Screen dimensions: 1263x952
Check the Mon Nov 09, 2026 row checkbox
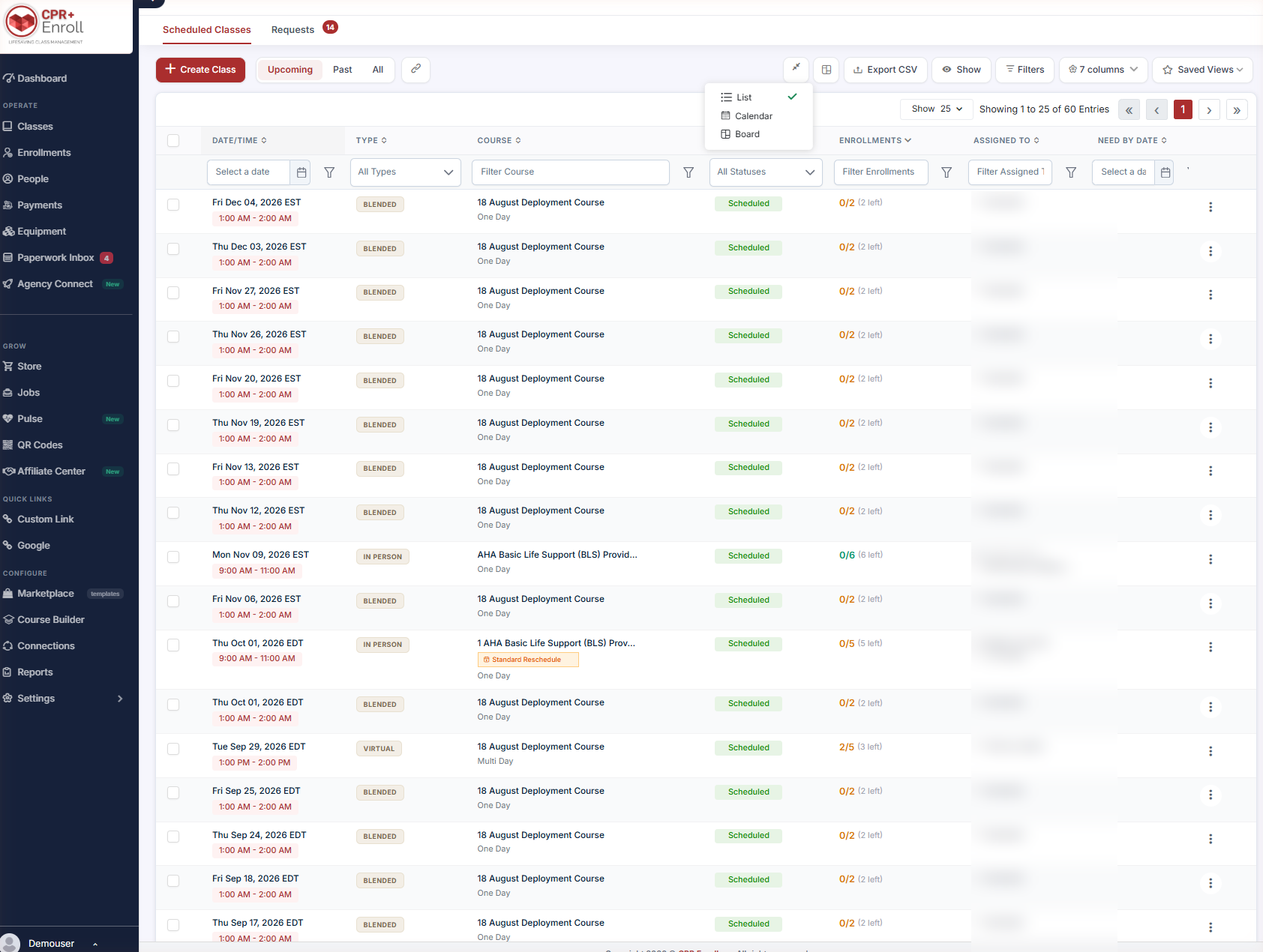click(x=173, y=557)
